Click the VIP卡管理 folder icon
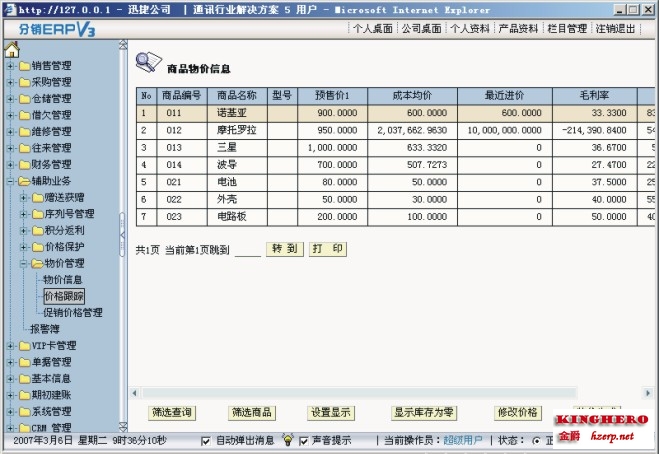 click(25, 346)
